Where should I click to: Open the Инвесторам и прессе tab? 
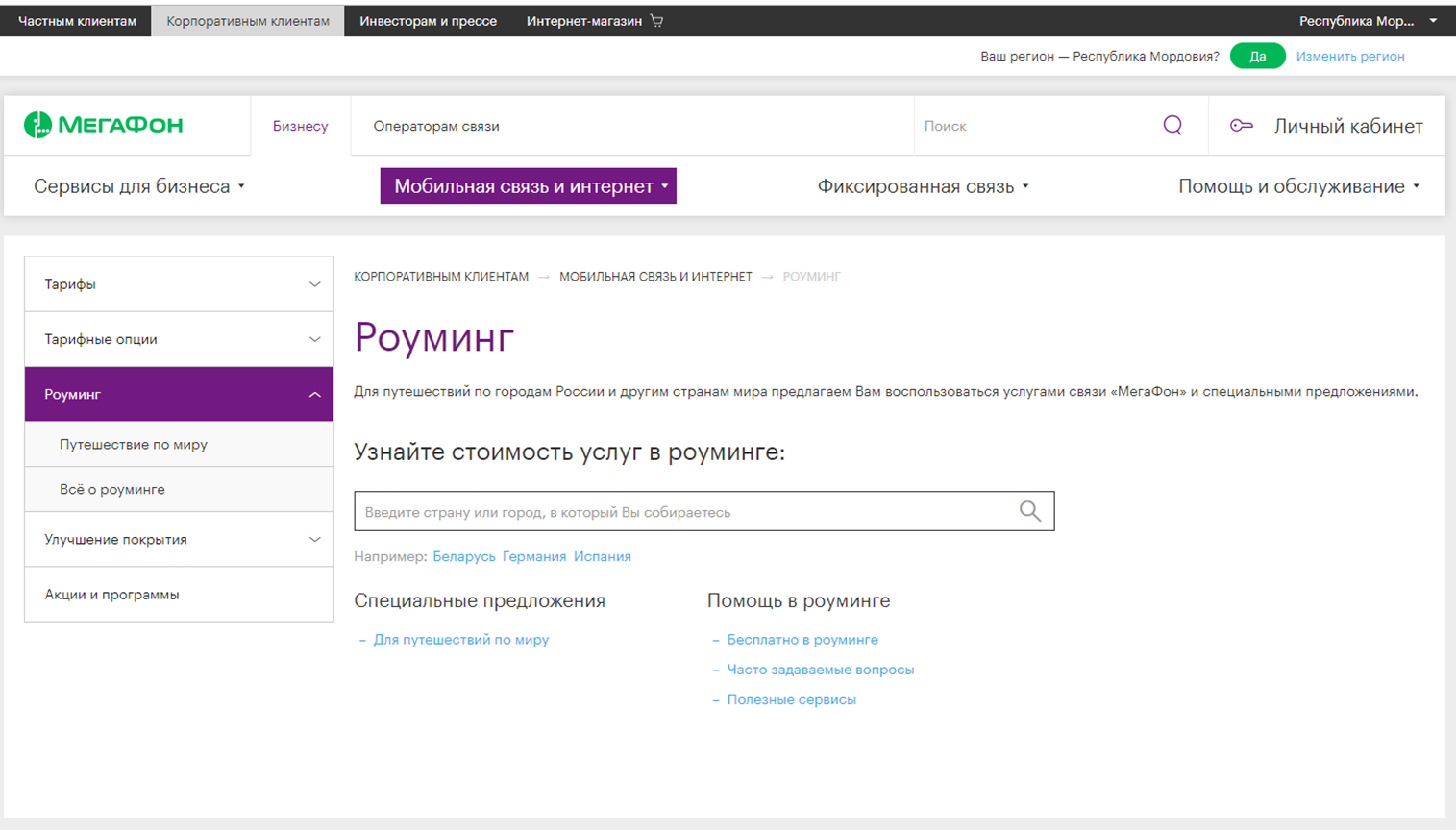[x=428, y=20]
